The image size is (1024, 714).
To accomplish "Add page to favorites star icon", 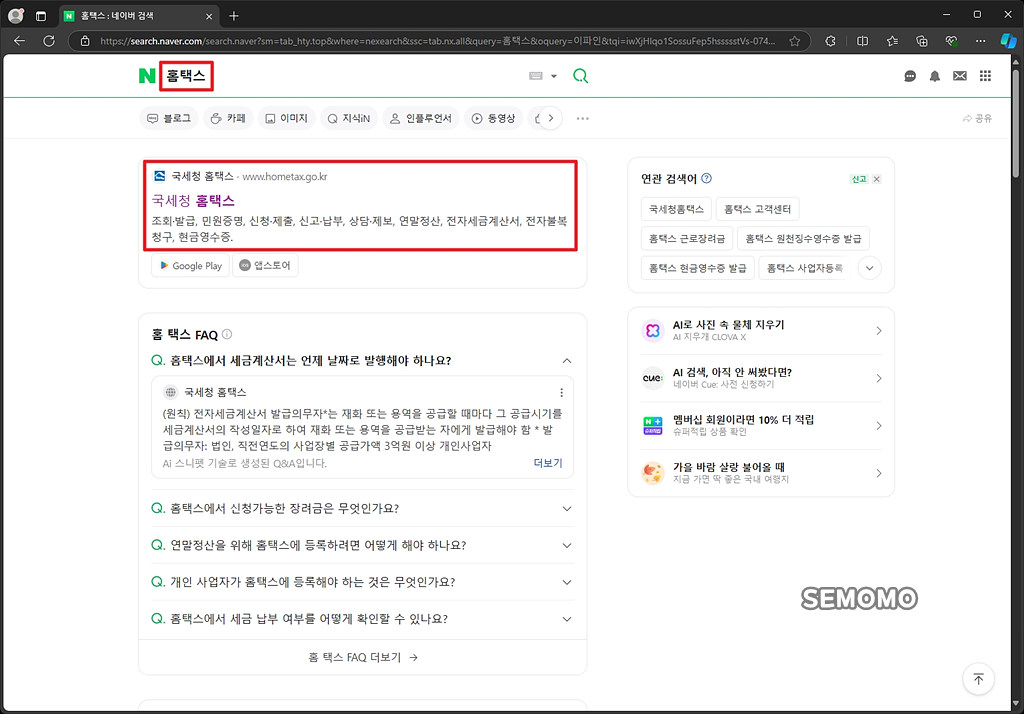I will tap(794, 41).
